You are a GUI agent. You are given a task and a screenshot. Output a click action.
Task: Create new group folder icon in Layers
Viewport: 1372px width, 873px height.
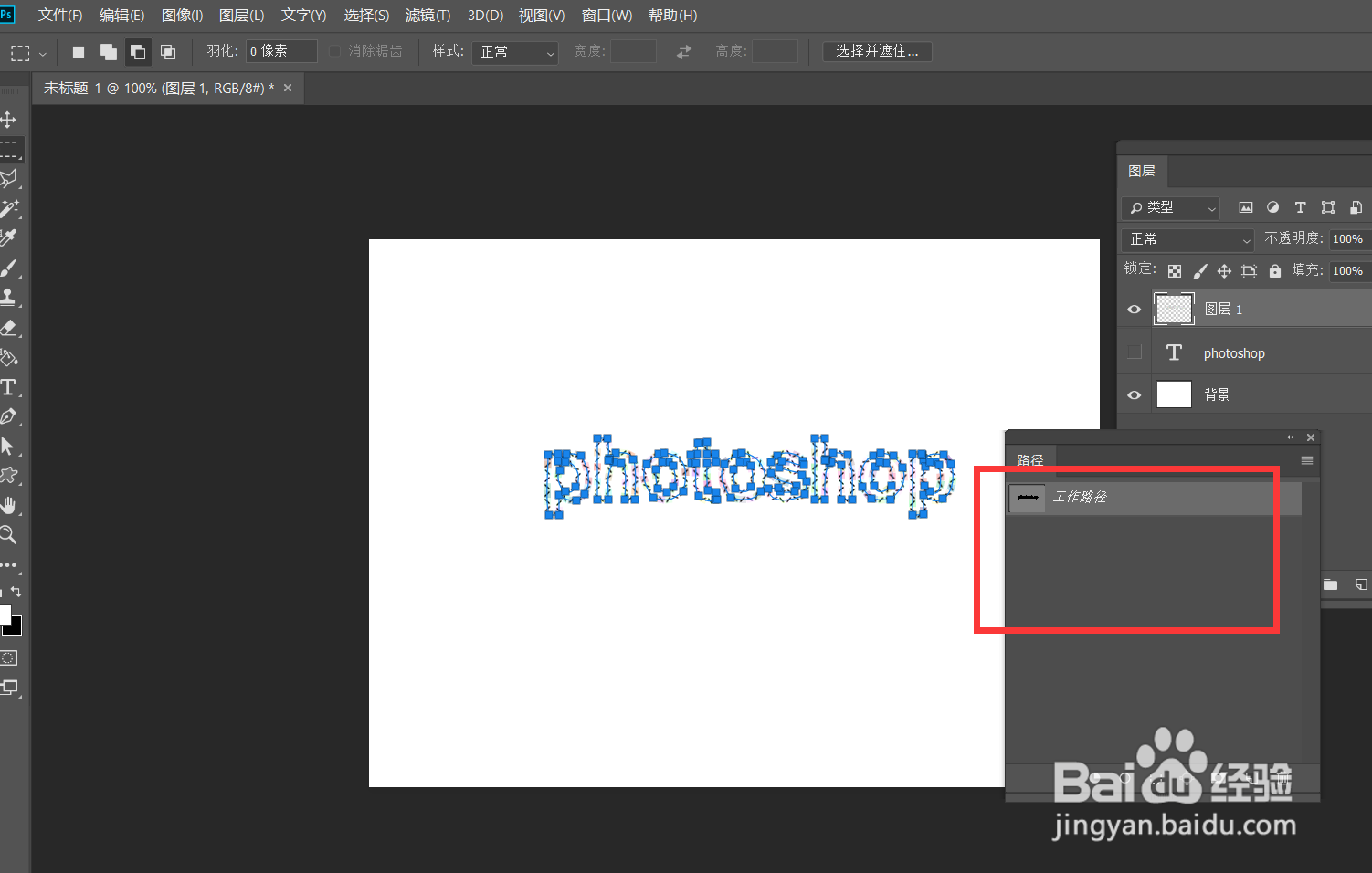click(x=1331, y=584)
